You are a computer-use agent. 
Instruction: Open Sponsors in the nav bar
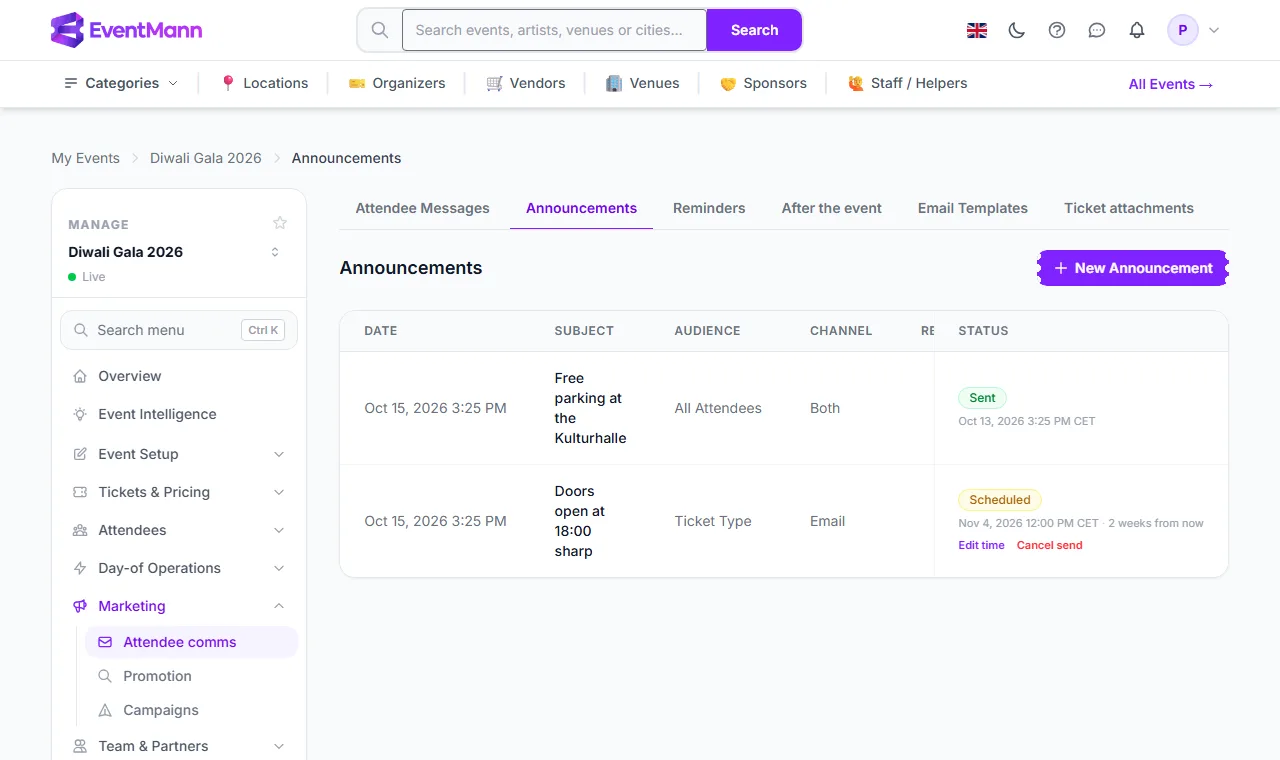pyautogui.click(x=763, y=83)
